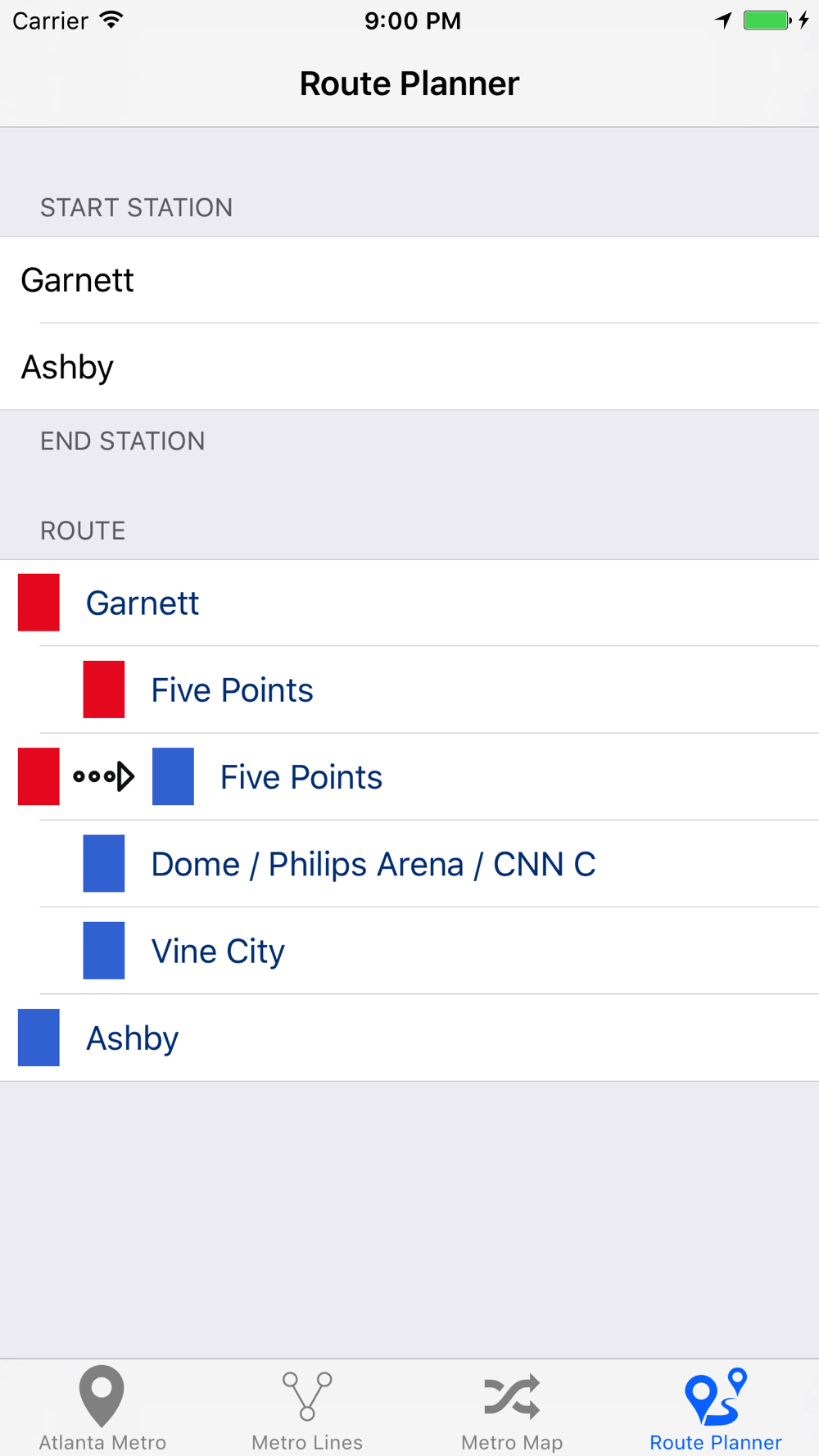819x1456 pixels.
Task: Tap the Wi-Fi signal icon
Action: (111, 20)
